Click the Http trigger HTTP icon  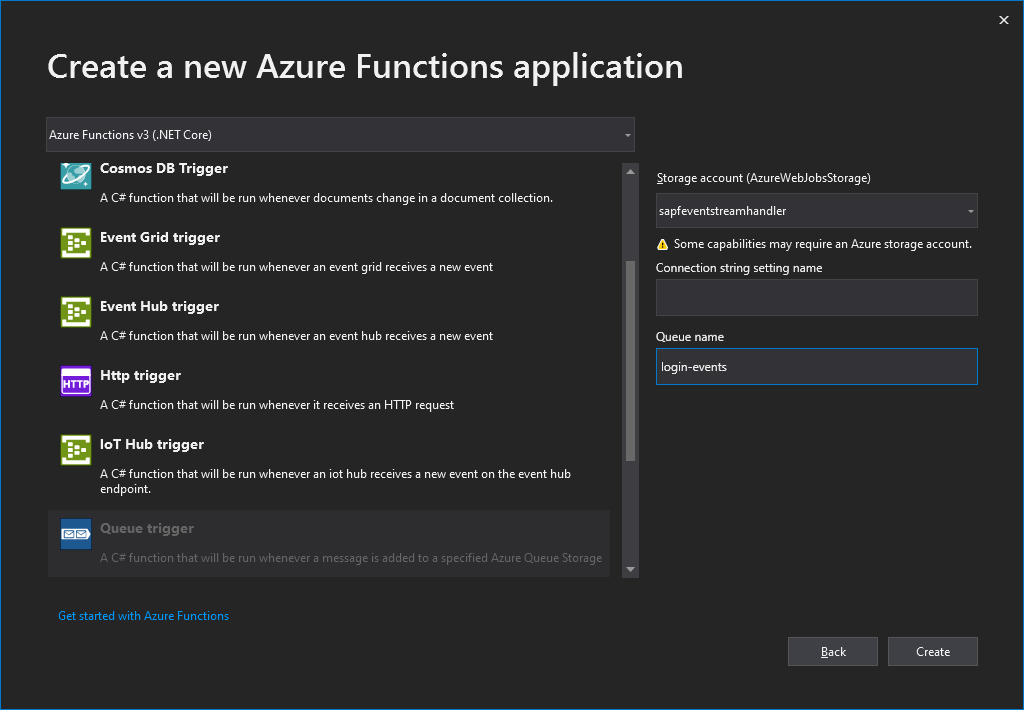[x=76, y=381]
